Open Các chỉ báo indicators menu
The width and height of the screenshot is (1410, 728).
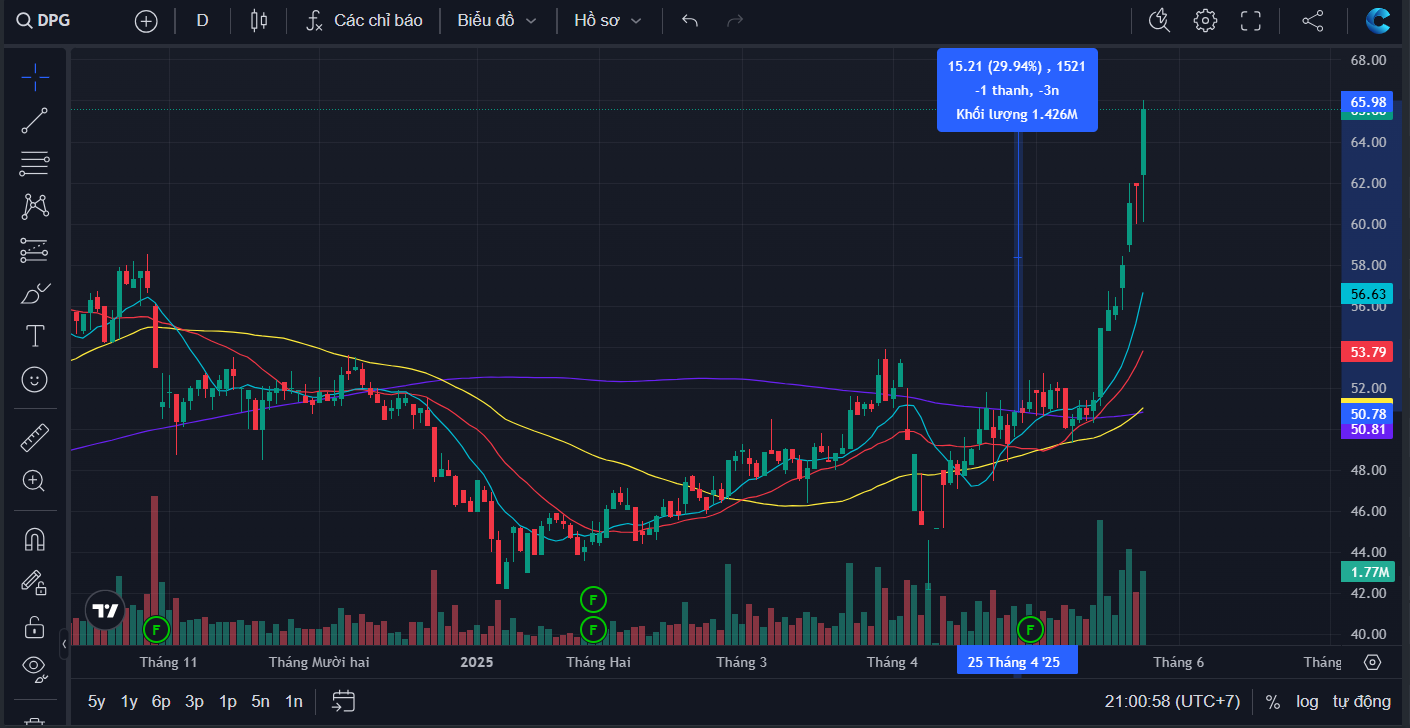click(365, 20)
